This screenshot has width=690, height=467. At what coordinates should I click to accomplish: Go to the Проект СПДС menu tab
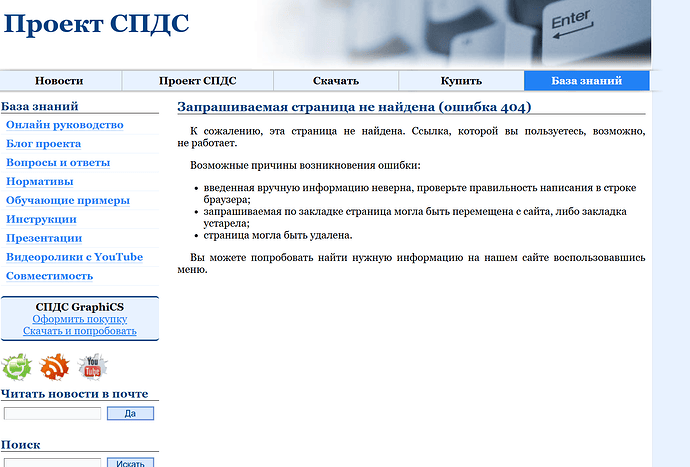point(198,81)
